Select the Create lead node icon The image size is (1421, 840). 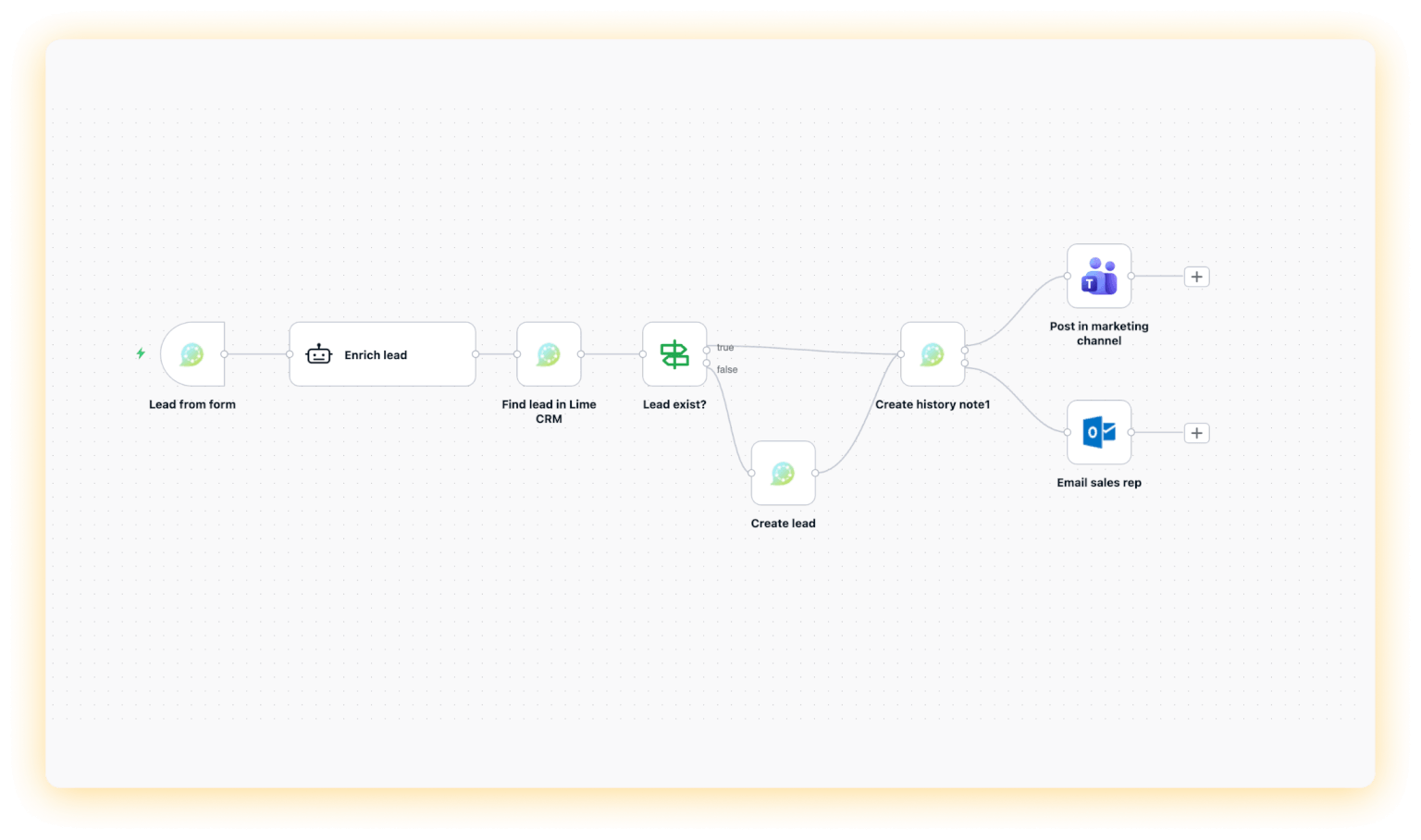pos(783,473)
